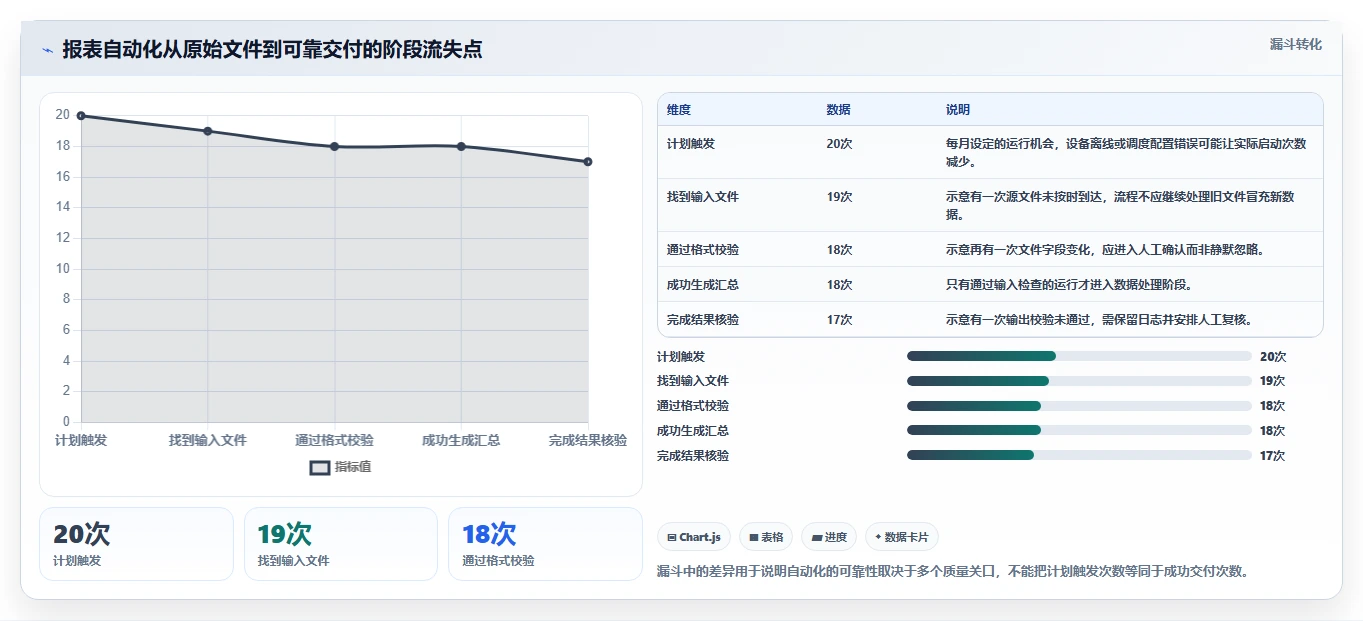
Task: Click the 数据卡片 tag chip
Action: pos(902,537)
